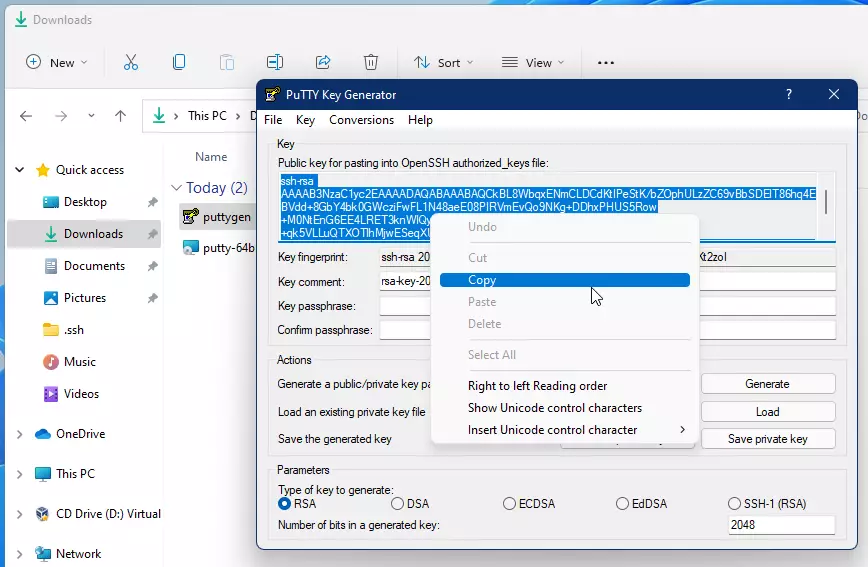This screenshot has height=567, width=868.
Task: Click the download arrow icon in address bar
Action: [159, 115]
